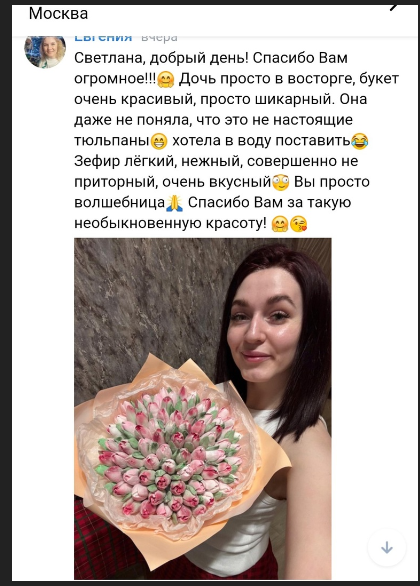Click the 'вчера' comment timestamp
Image resolution: width=420 pixels, height=586 pixels.
(160, 38)
